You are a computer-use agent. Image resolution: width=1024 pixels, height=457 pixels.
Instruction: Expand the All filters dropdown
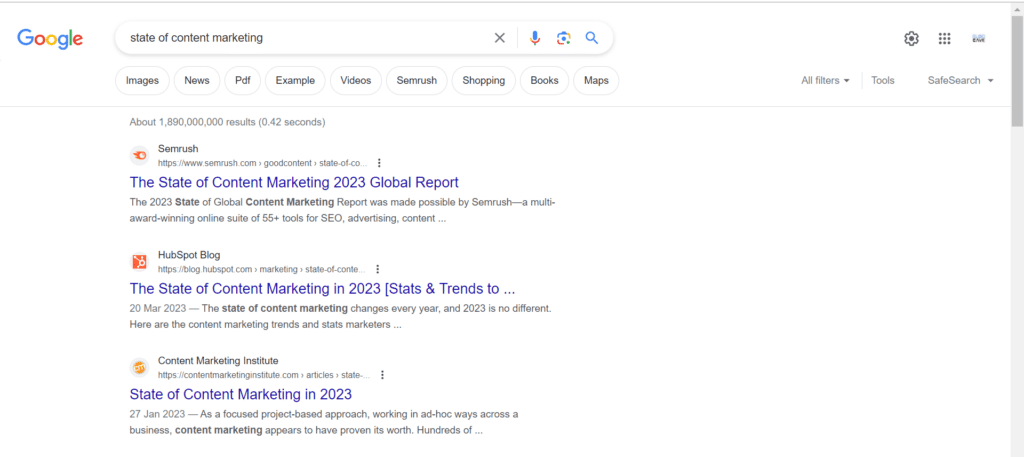click(x=825, y=80)
